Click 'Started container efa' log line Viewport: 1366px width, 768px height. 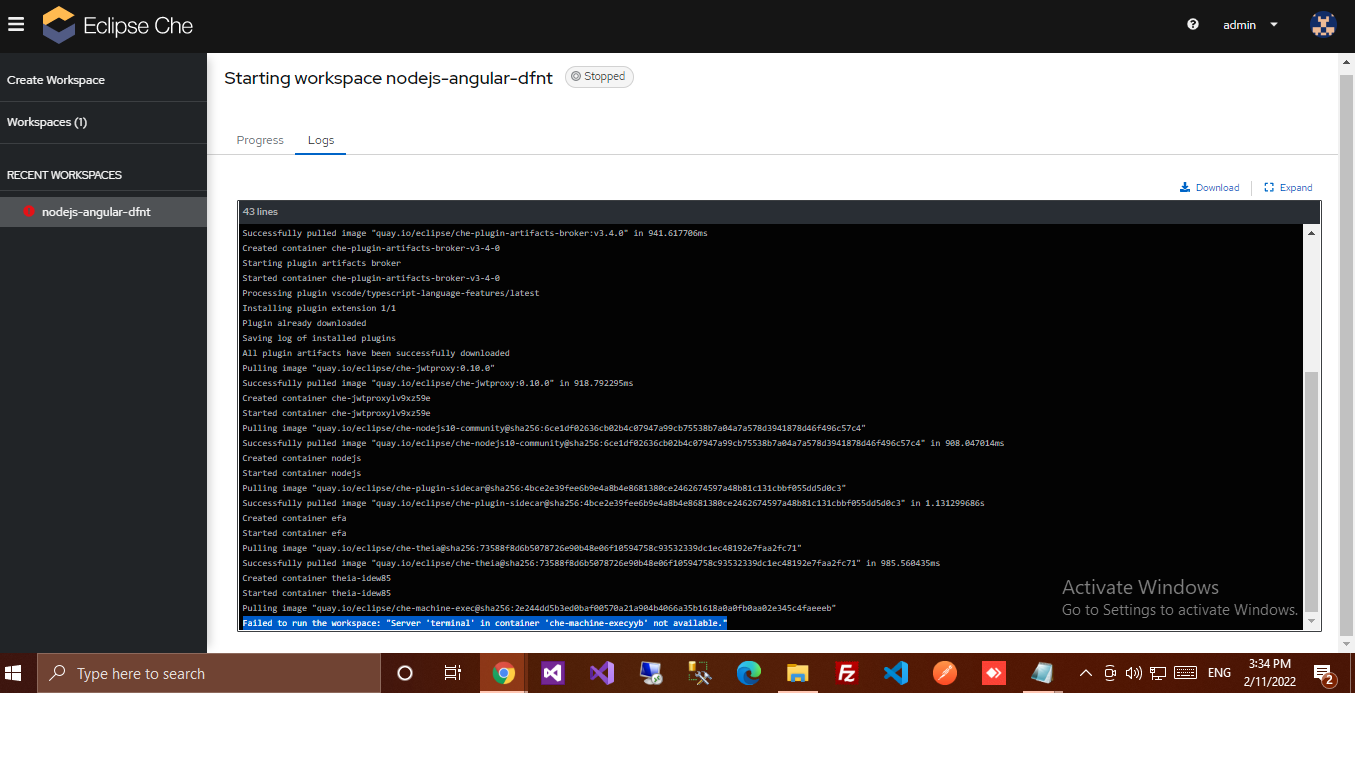294,533
